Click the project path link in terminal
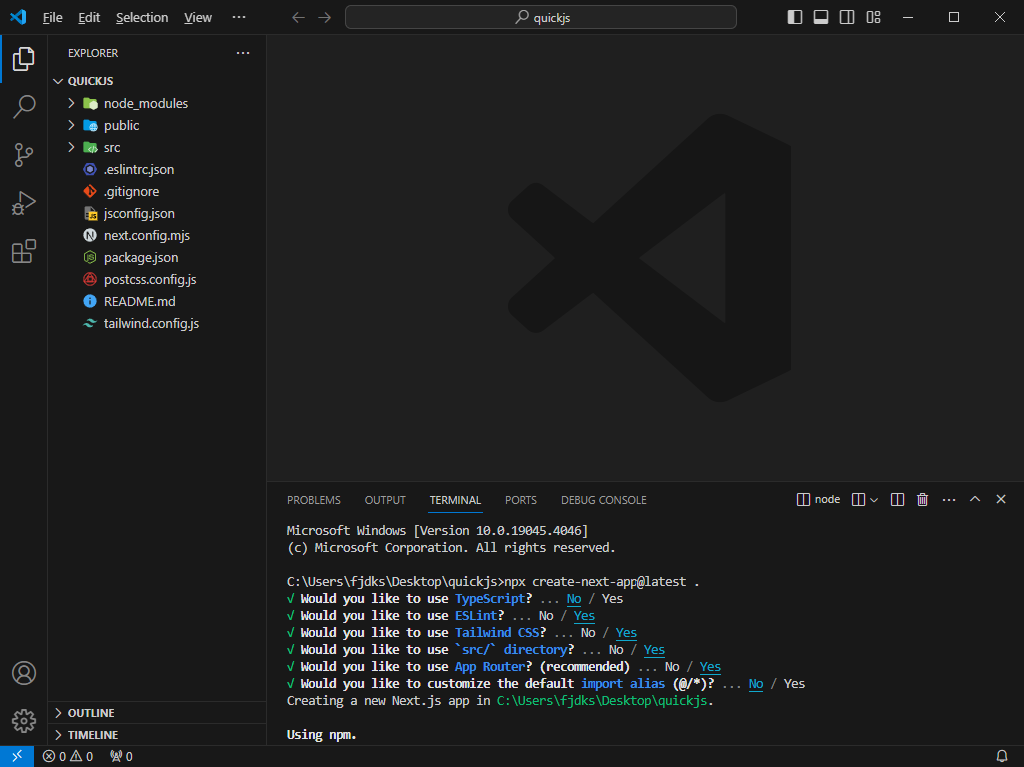1024x767 pixels. (602, 700)
